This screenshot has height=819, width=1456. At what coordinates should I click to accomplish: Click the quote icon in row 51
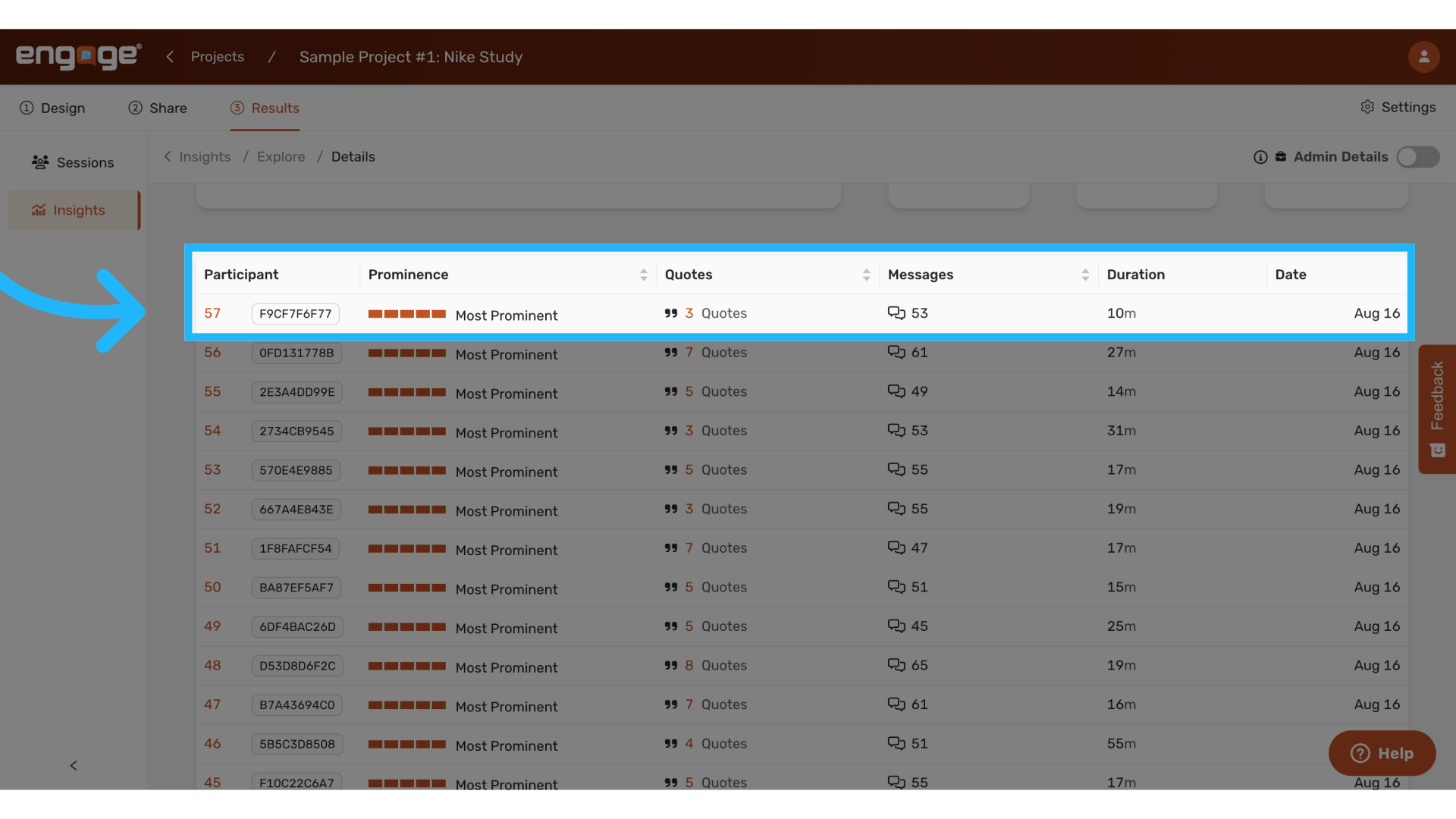[x=671, y=548]
